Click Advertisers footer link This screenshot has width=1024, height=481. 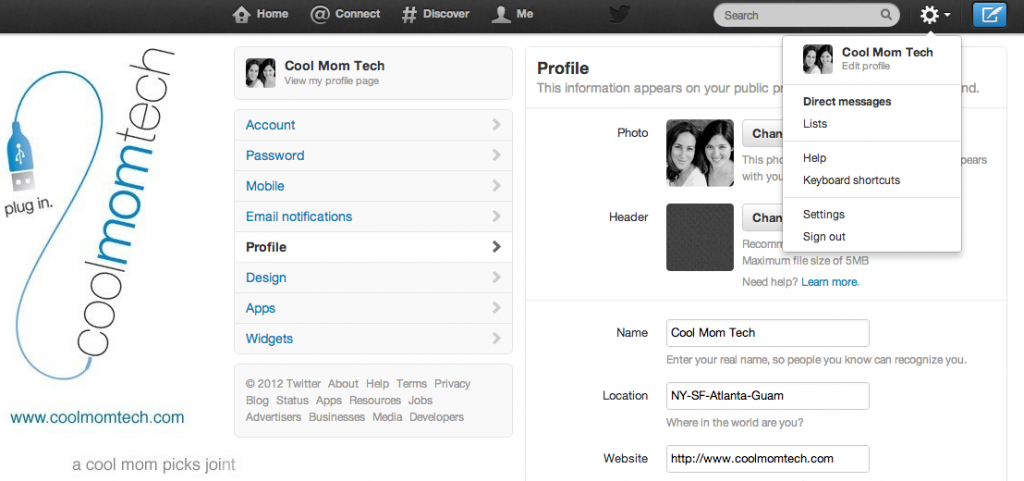coord(274,416)
